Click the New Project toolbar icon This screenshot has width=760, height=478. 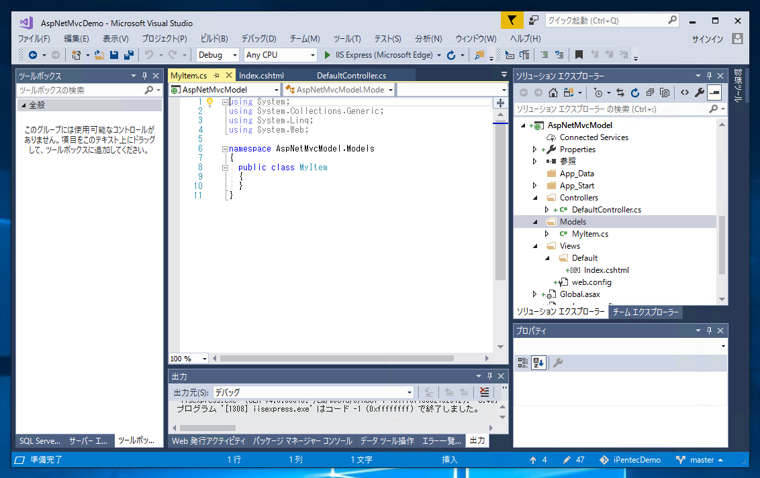click(76, 55)
